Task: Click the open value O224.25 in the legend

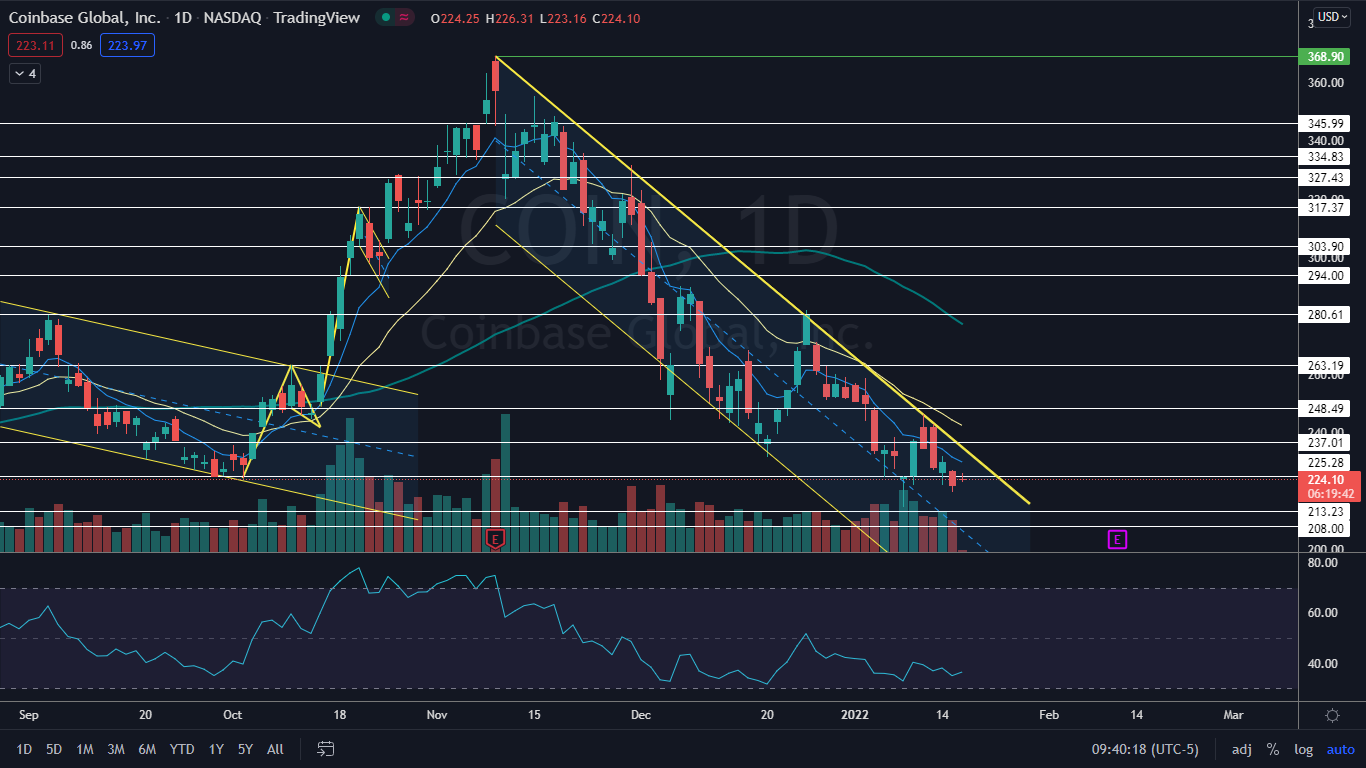Action: pyautogui.click(x=455, y=18)
